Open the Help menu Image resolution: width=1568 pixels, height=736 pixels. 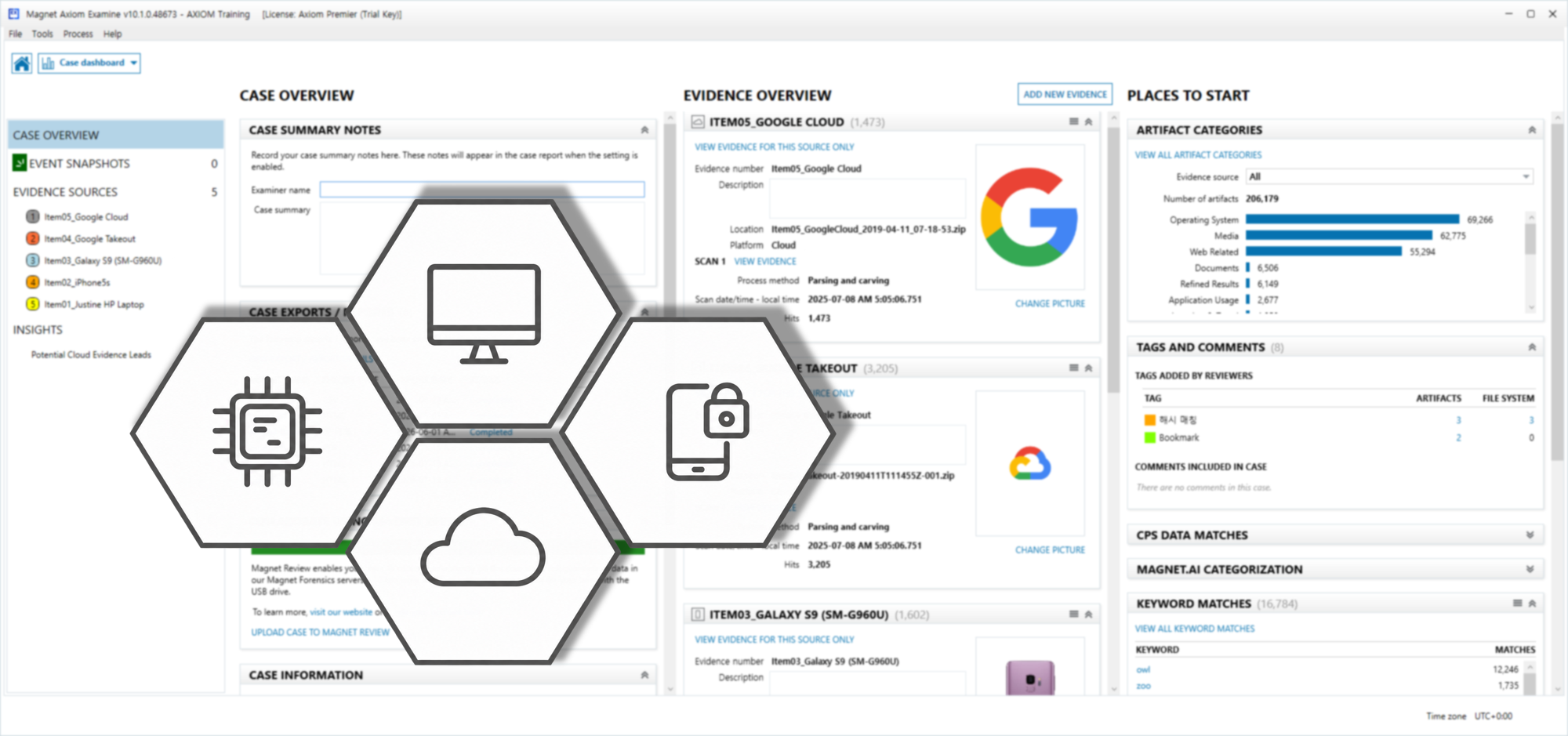(x=113, y=34)
